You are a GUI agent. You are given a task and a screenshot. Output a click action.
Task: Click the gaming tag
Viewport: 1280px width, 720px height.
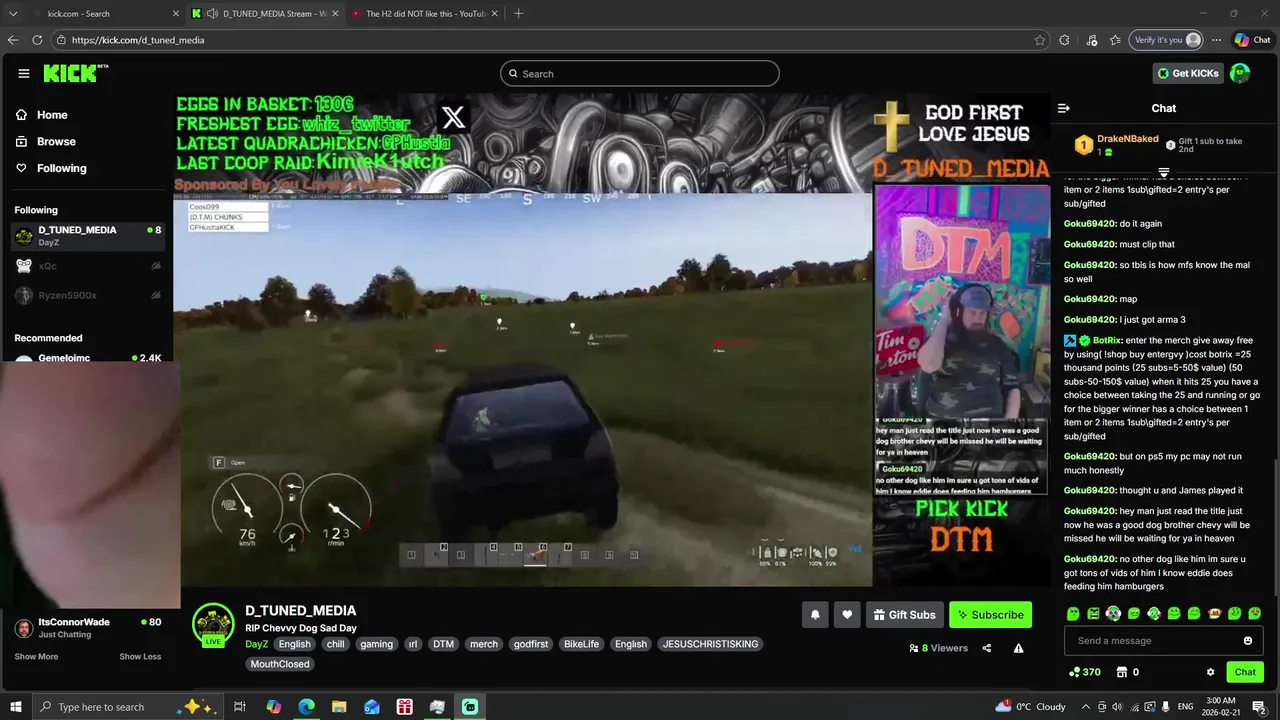tap(376, 644)
